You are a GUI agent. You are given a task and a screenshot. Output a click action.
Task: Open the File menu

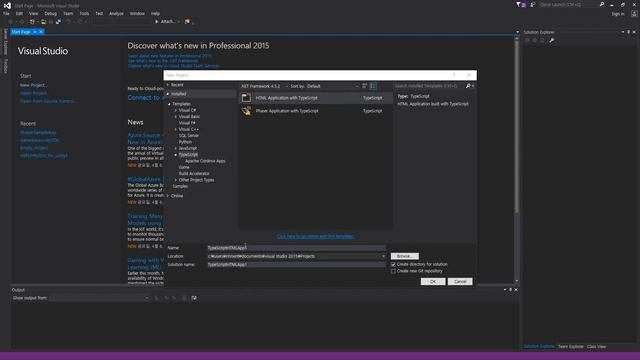6,13
